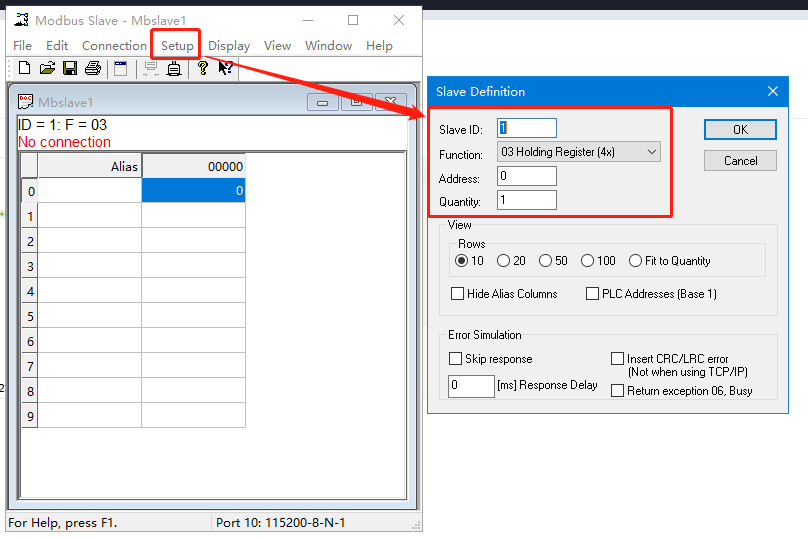Select the 20 rows radio button
The width and height of the screenshot is (808, 540).
pyautogui.click(x=503, y=261)
